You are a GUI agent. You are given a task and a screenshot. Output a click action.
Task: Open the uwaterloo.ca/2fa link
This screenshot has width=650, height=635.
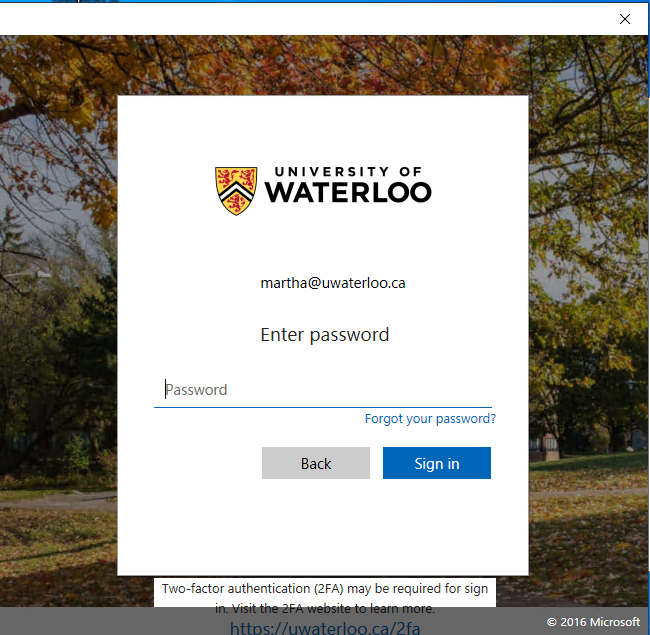tap(325, 628)
